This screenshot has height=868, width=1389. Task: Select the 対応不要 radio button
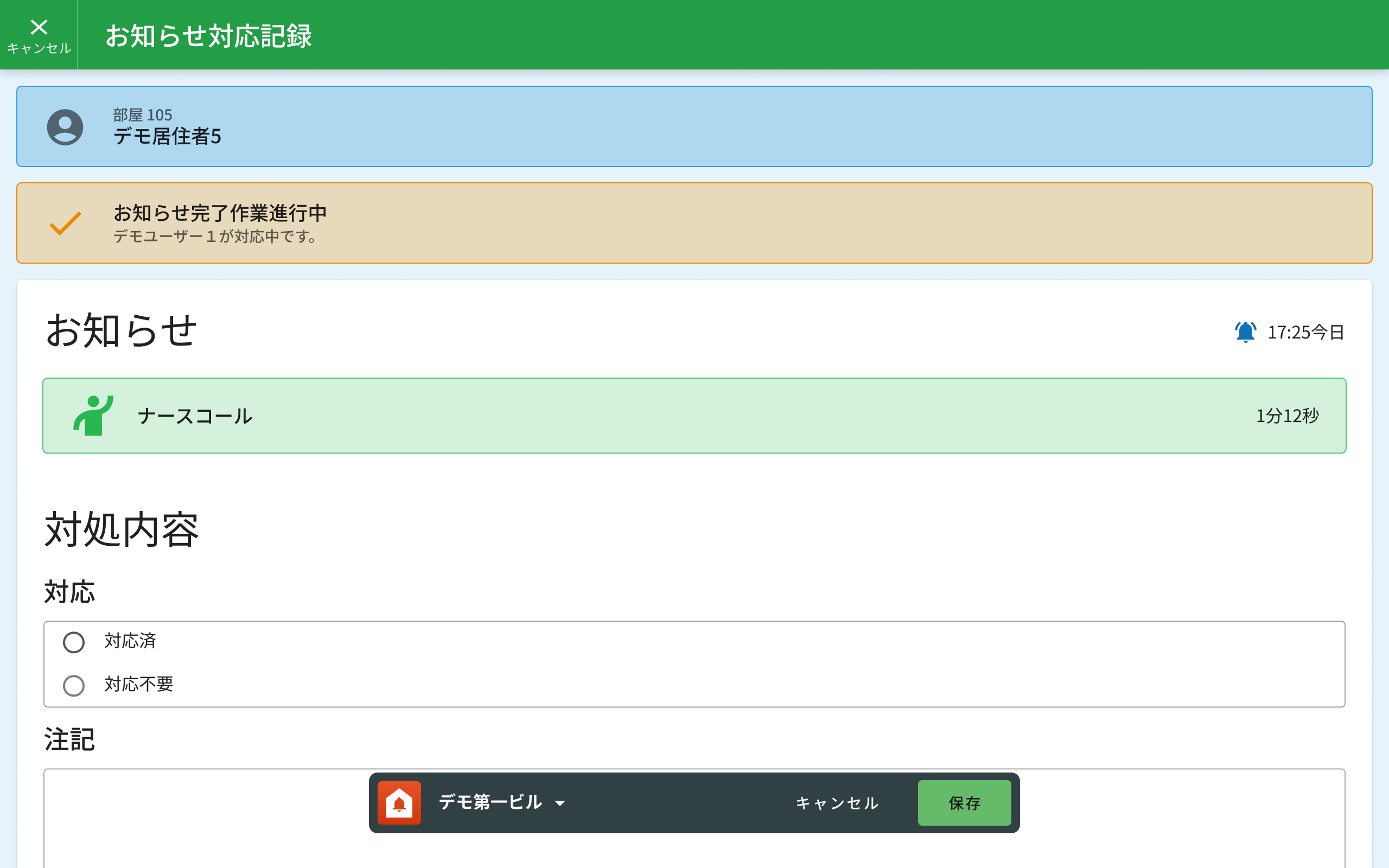[73, 685]
